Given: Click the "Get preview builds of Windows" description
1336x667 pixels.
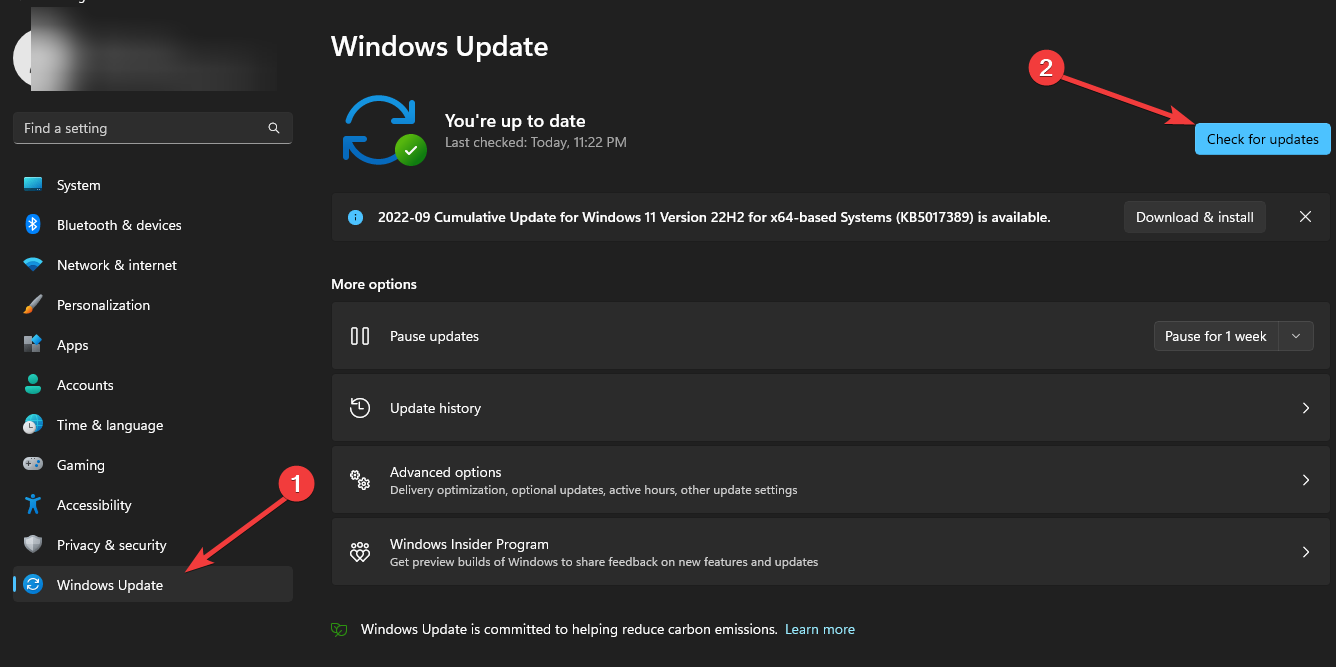Looking at the screenshot, I should [x=604, y=562].
